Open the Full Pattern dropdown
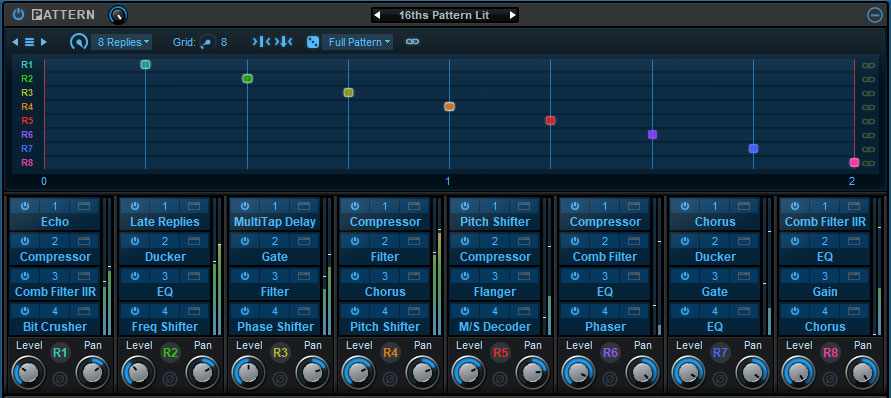The width and height of the screenshot is (891, 398). coord(357,42)
